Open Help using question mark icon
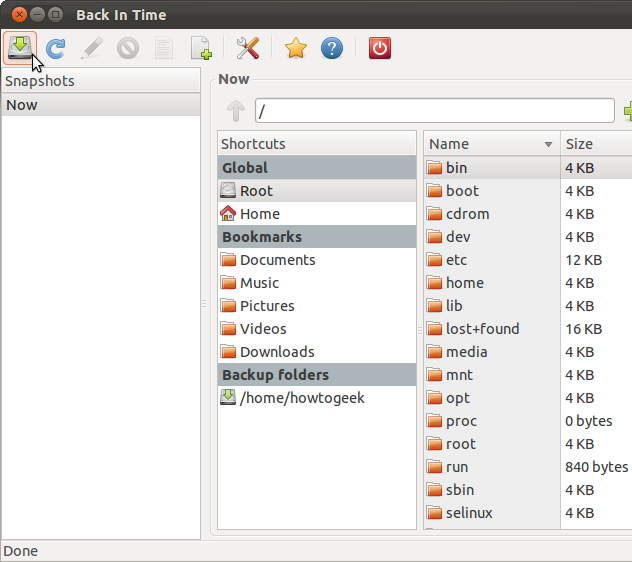Viewport: 632px width, 562px height. click(331, 47)
